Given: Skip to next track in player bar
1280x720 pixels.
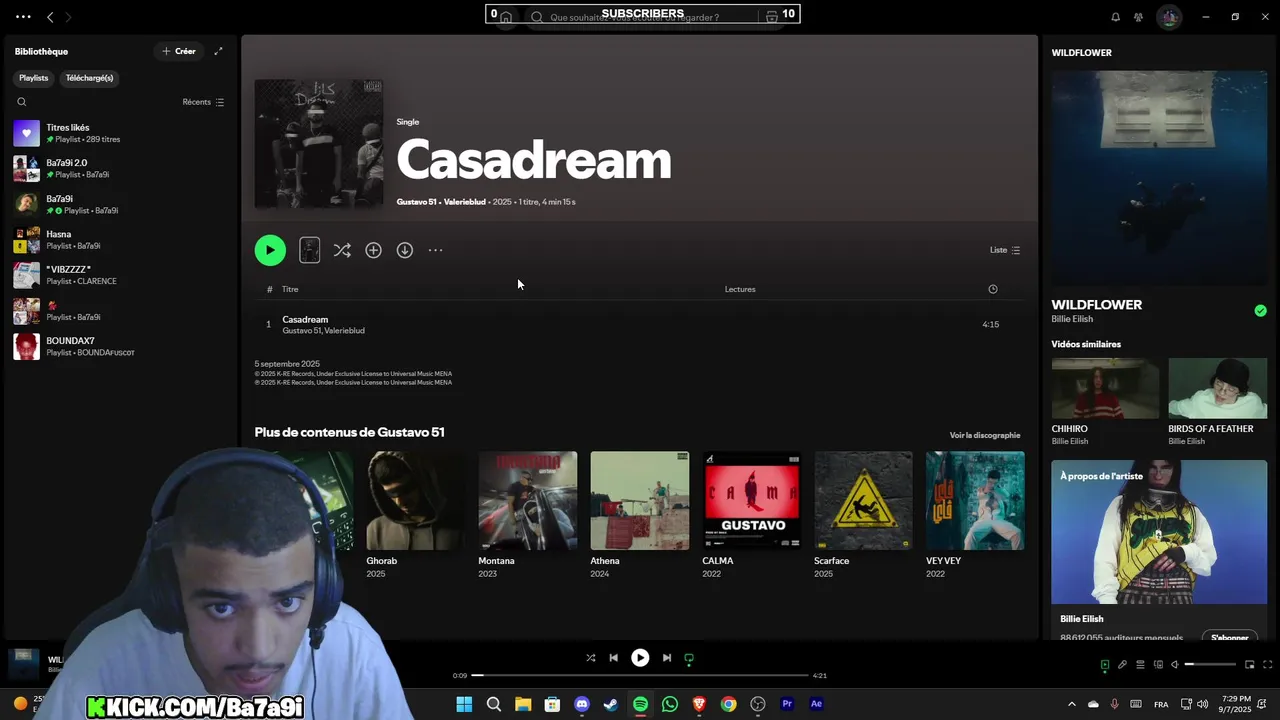Looking at the screenshot, I should (667, 658).
